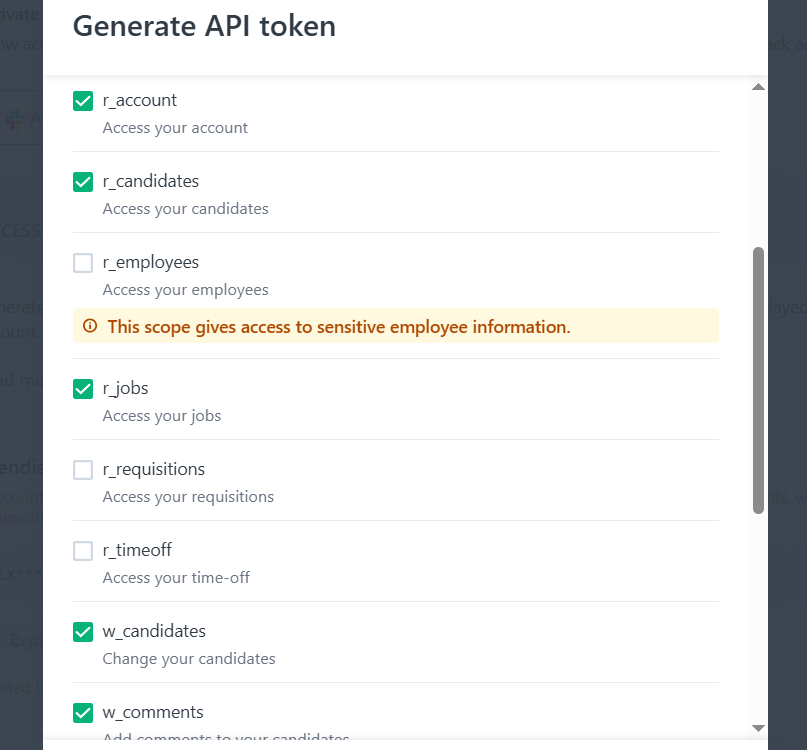Uncheck the w_comments scope checkbox

[x=83, y=713]
